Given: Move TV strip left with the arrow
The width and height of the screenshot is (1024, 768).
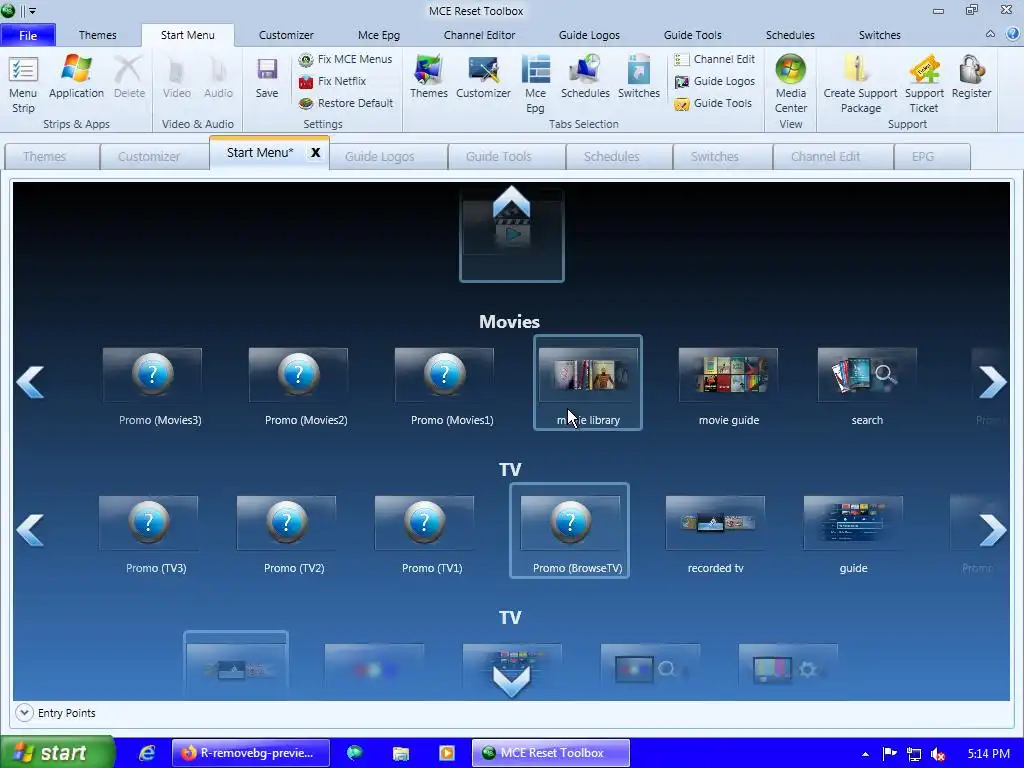Looking at the screenshot, I should pyautogui.click(x=30, y=530).
